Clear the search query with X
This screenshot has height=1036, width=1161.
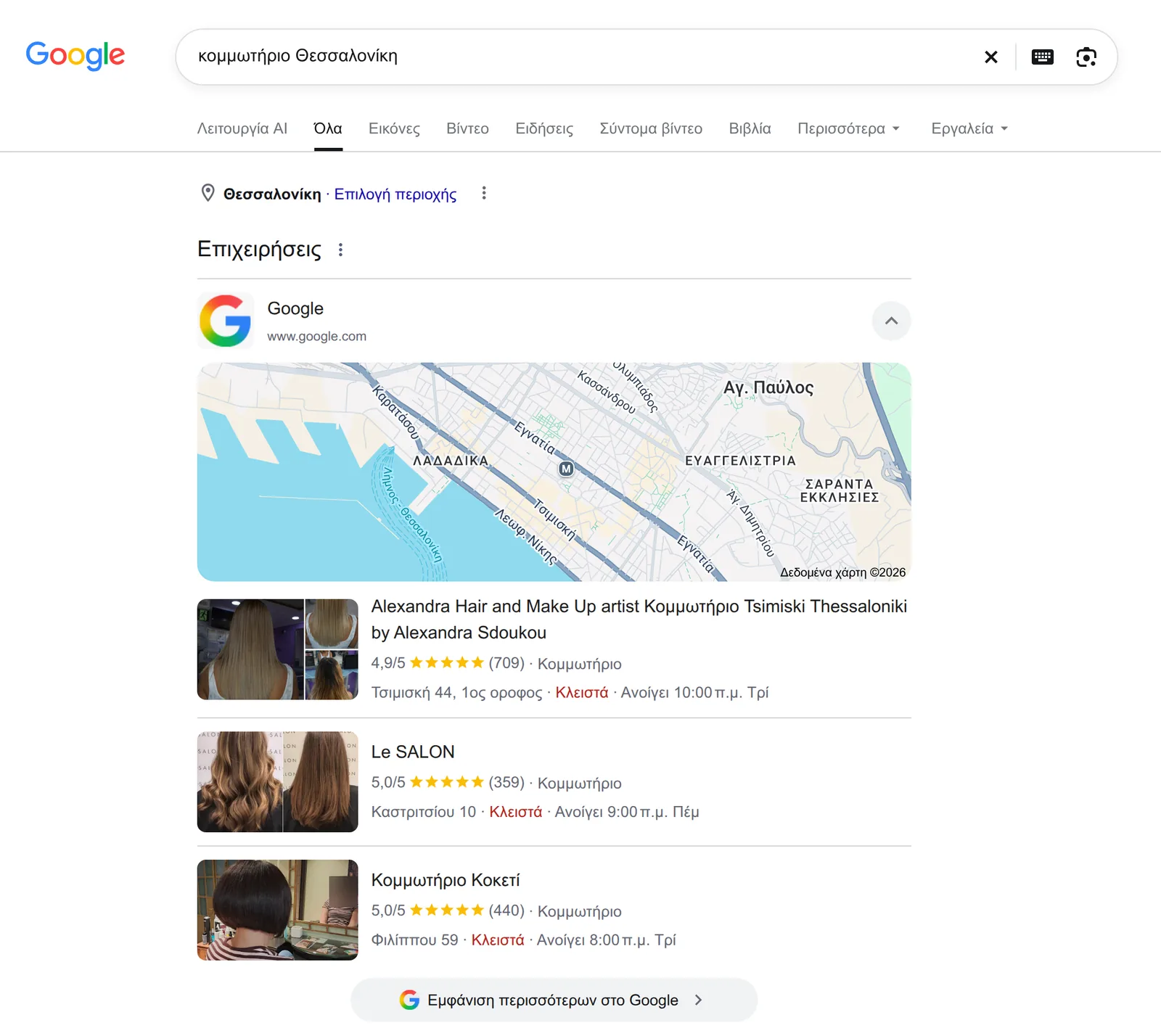990,57
